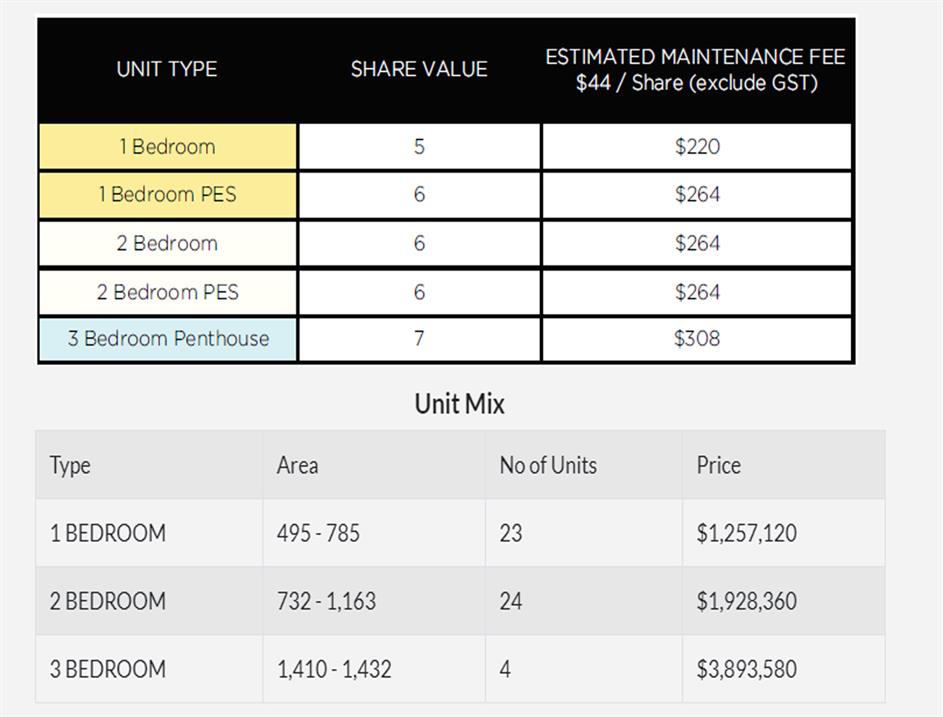Viewport: 943px width, 717px height.
Task: Click the 1 Bedroom PES cell
Action: (x=168, y=194)
